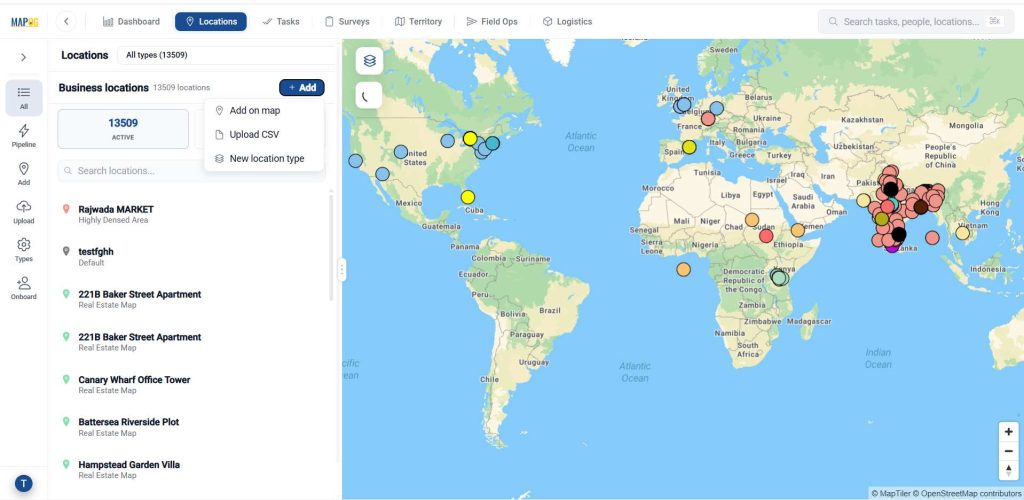This screenshot has width=1024, height=500.
Task: Select the Locations tab
Action: point(211,22)
